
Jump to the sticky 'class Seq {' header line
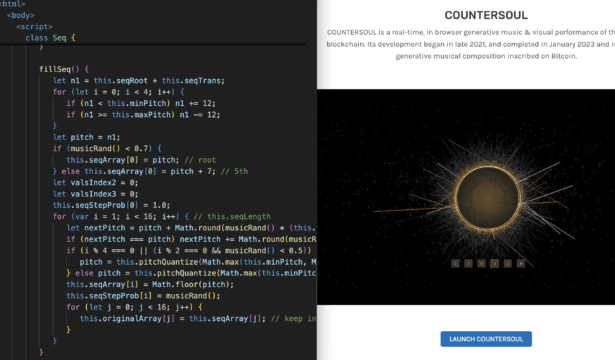click(50, 38)
